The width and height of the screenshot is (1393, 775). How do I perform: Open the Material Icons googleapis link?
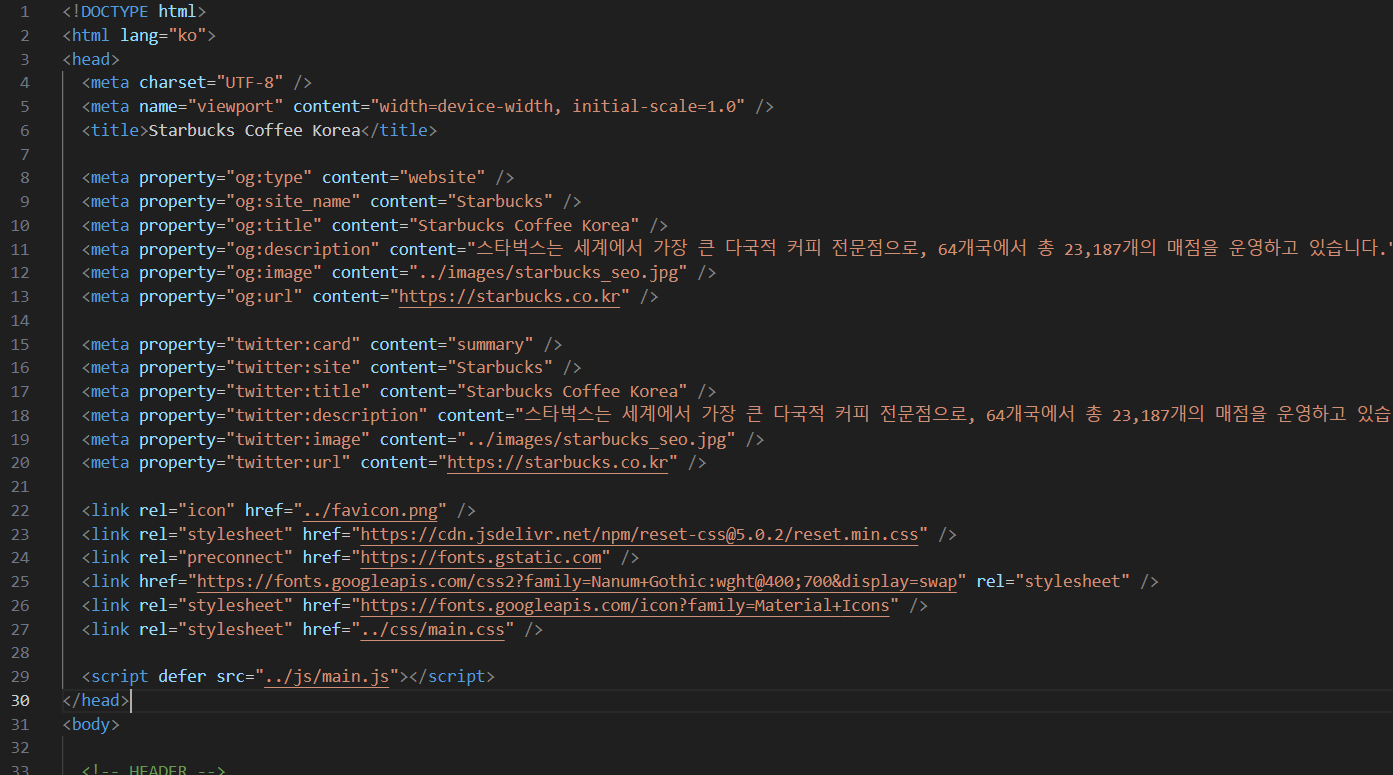(625, 606)
